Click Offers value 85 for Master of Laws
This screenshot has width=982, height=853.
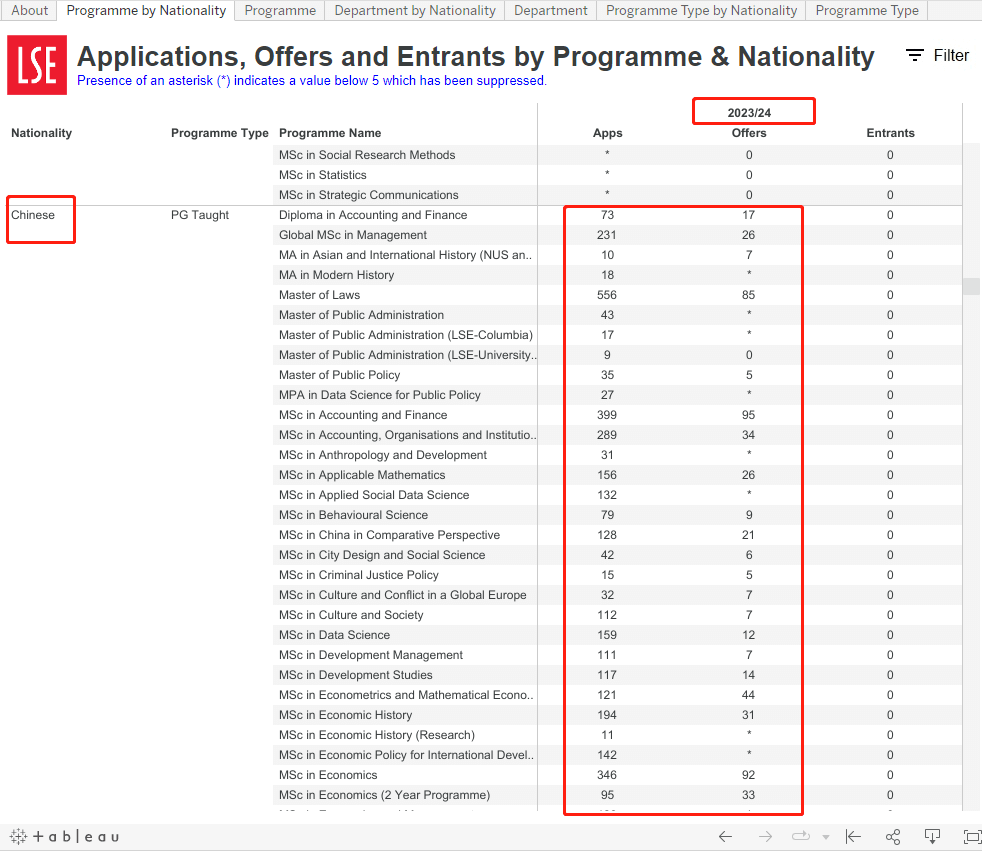[x=748, y=295]
